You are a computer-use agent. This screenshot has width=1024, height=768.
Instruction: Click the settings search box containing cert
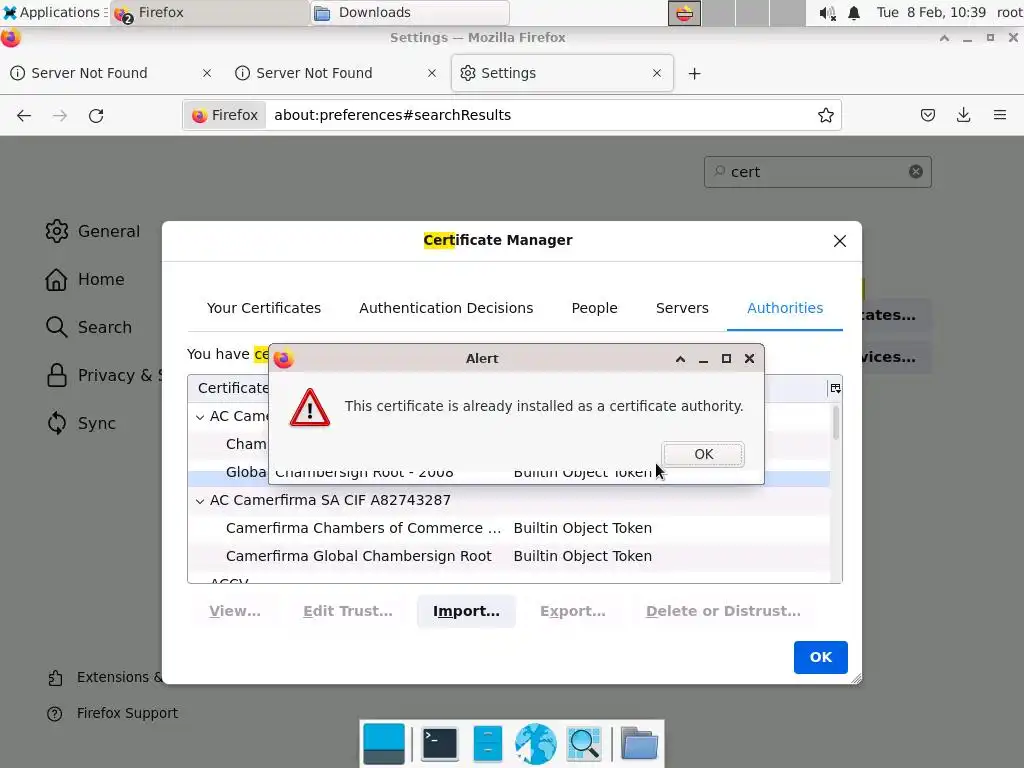[x=818, y=172]
